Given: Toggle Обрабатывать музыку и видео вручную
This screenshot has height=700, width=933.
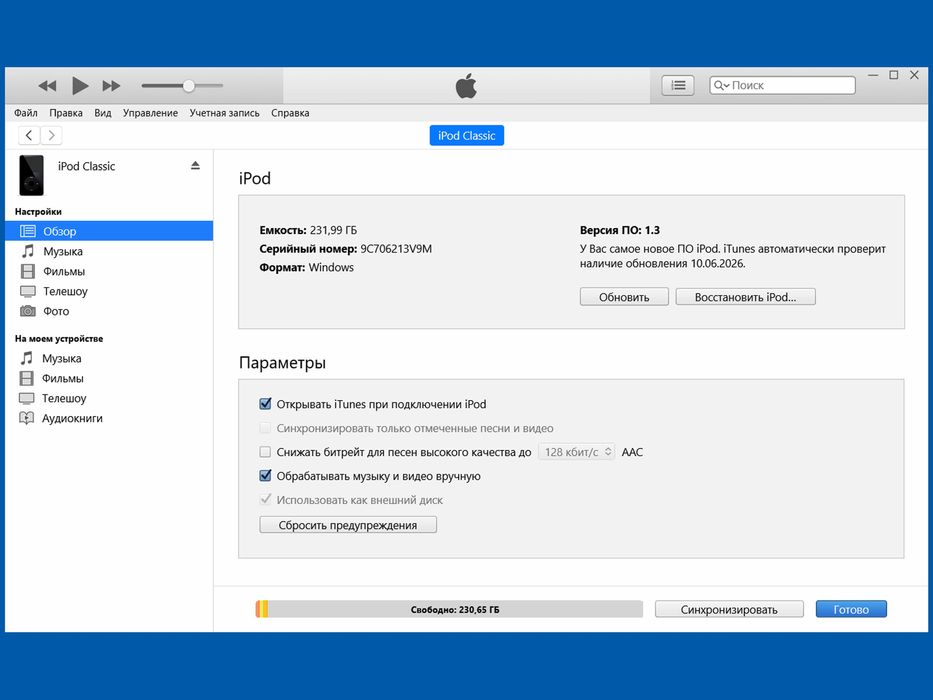Looking at the screenshot, I should 265,476.
